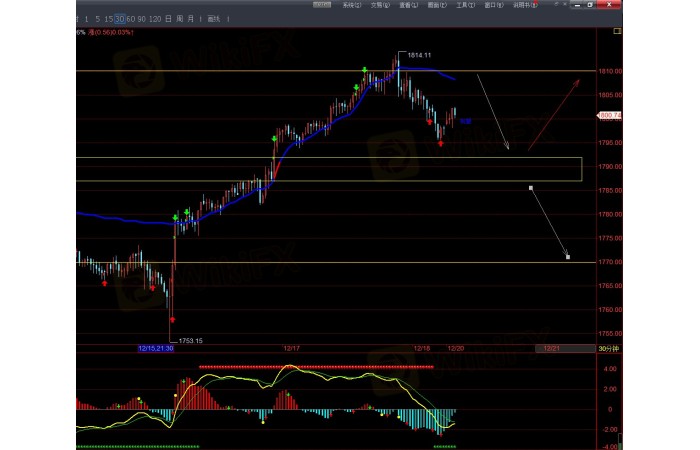Select the 5-minute timeframe
Screen dimensions: 700x450
[98, 19]
